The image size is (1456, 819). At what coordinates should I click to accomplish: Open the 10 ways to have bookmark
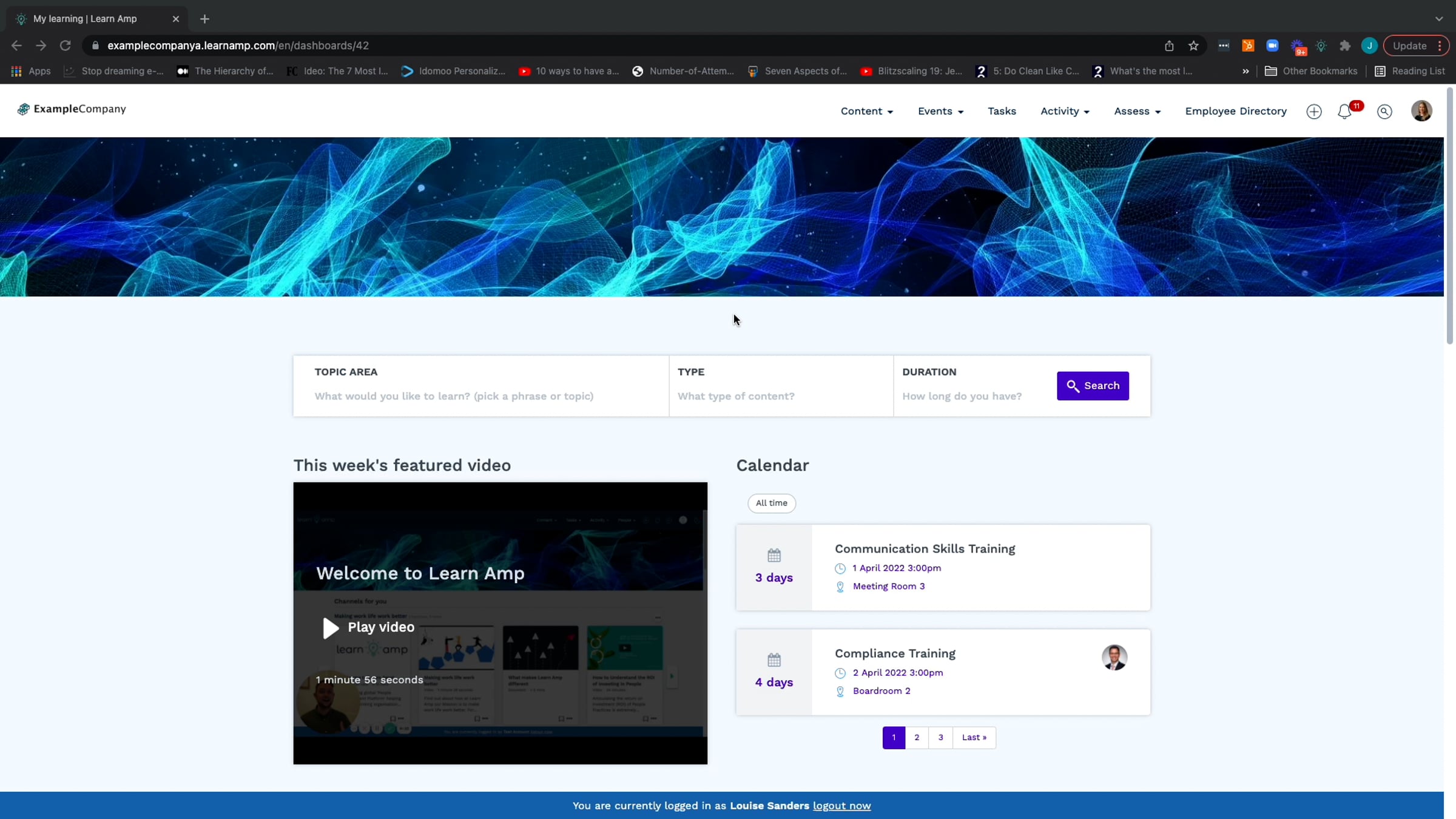pos(569,71)
